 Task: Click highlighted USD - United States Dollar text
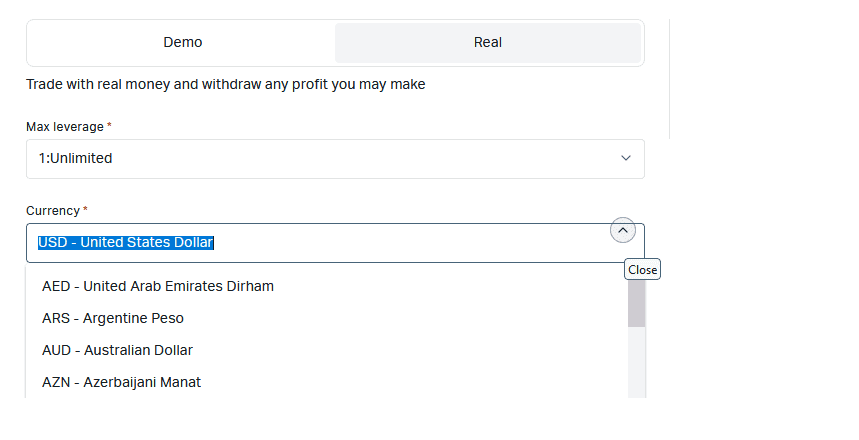[x=125, y=243]
